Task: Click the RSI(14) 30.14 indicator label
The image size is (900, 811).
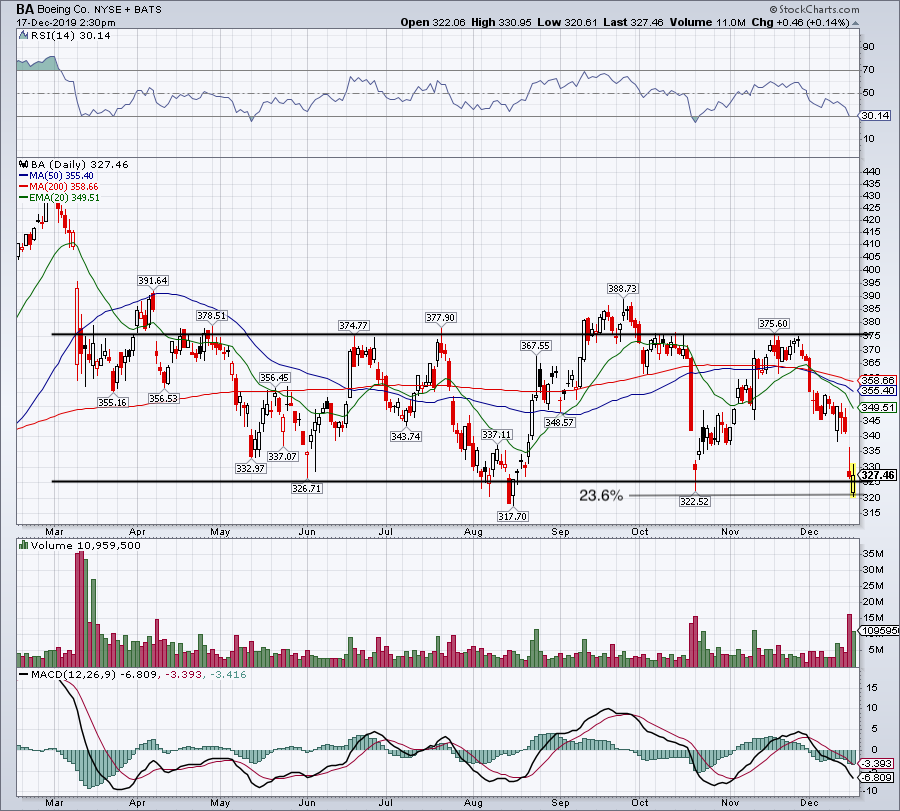Action: pyautogui.click(x=71, y=35)
